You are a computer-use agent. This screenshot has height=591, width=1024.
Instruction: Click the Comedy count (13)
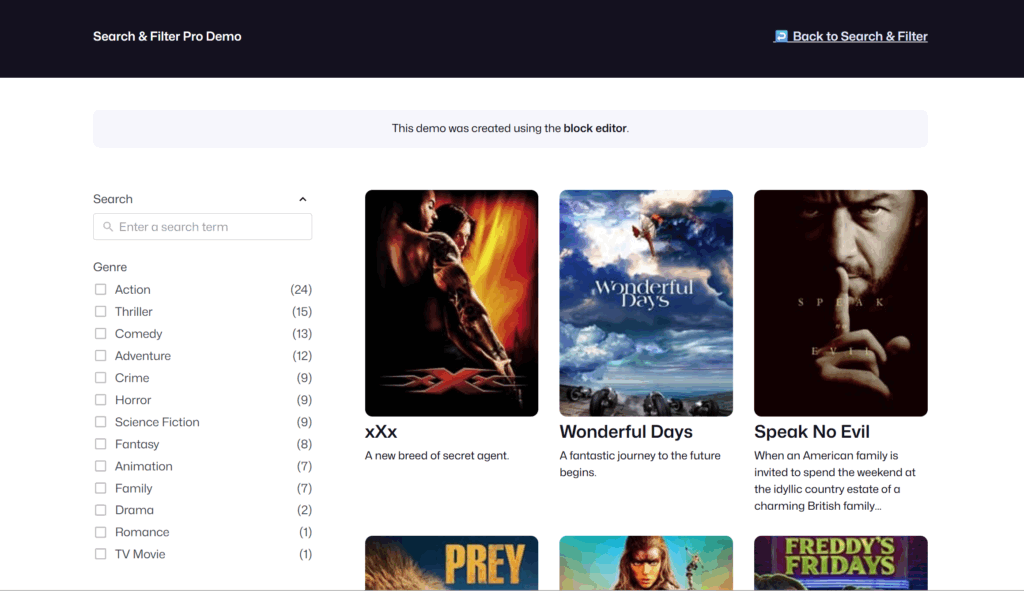click(x=302, y=334)
